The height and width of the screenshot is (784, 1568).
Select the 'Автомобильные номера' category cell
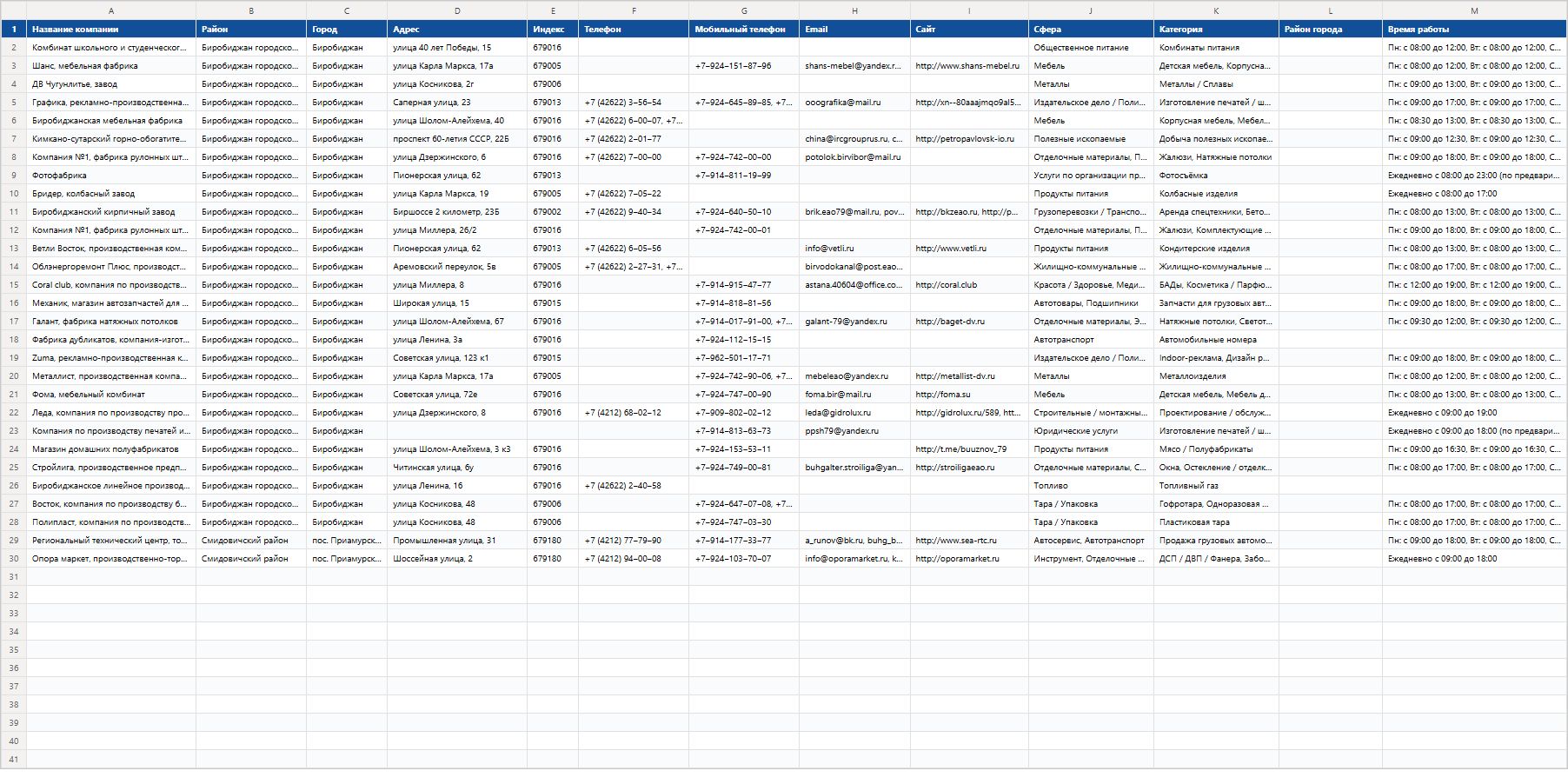(1216, 339)
